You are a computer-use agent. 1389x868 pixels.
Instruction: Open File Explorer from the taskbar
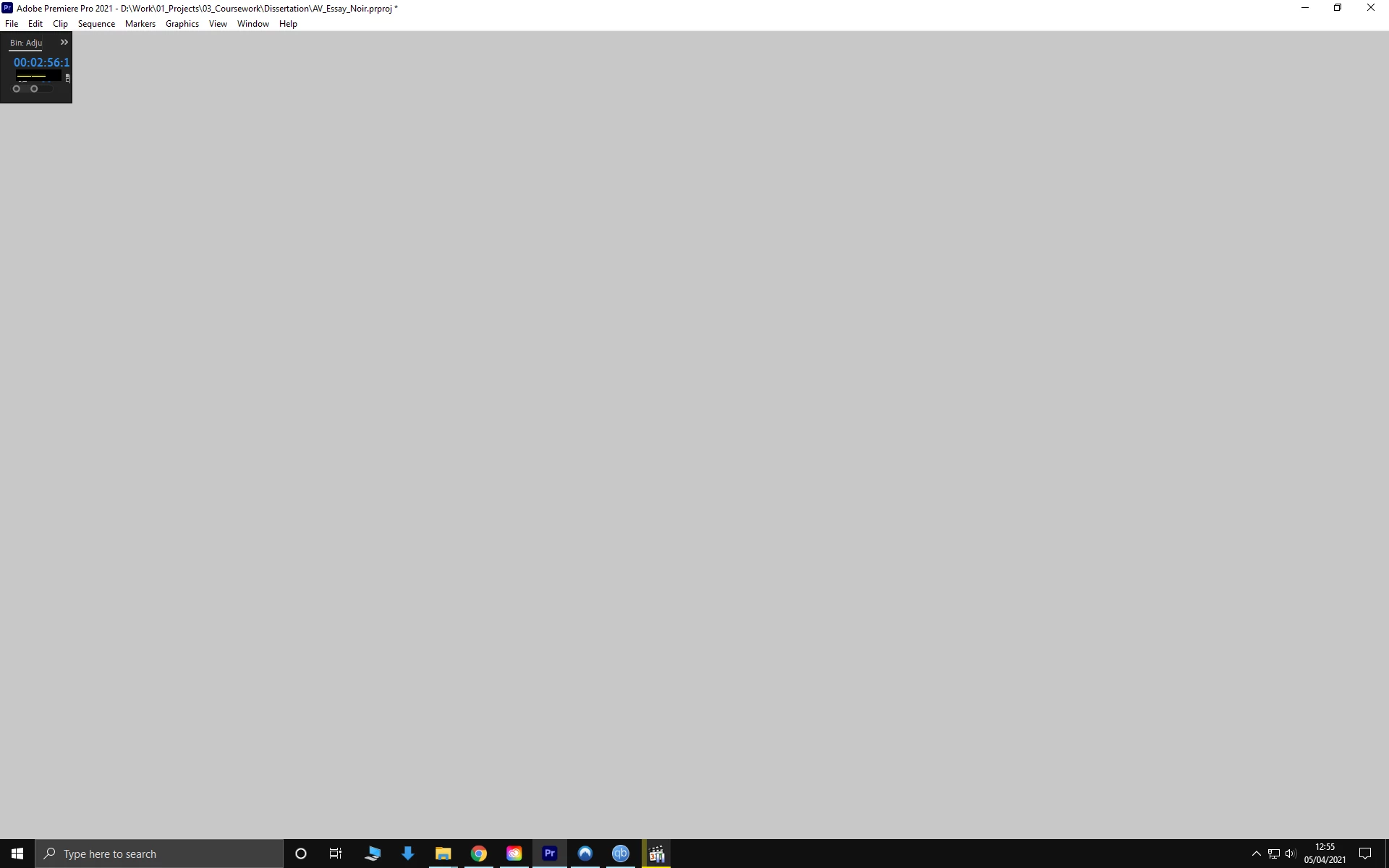click(x=443, y=854)
